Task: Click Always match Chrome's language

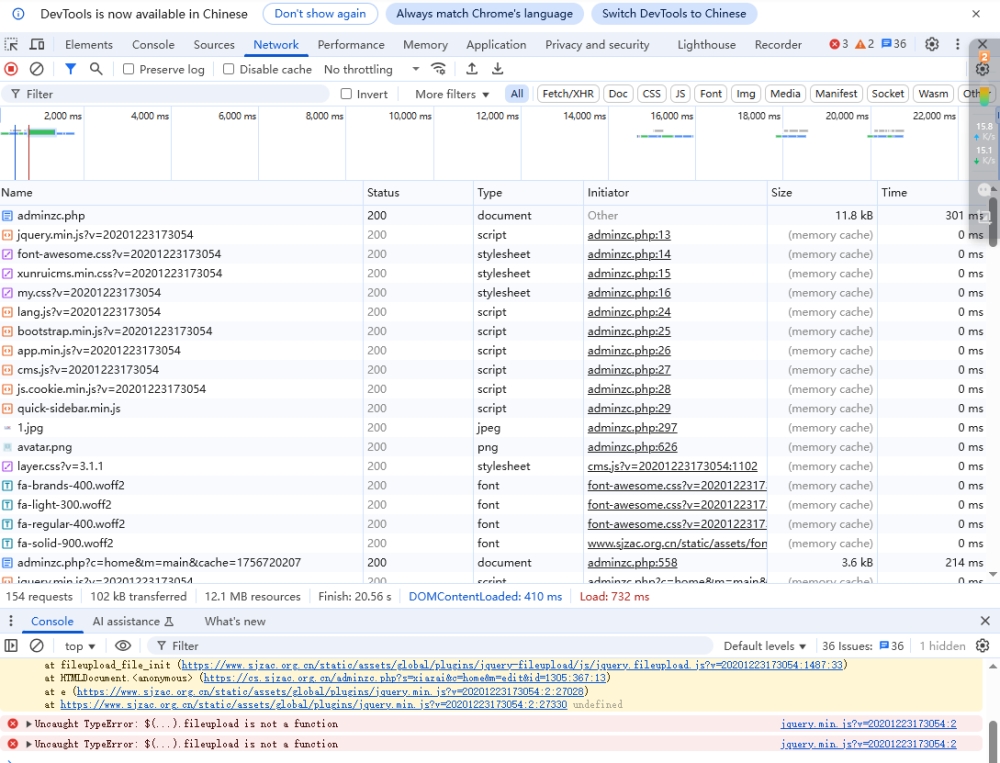Action: point(484,13)
